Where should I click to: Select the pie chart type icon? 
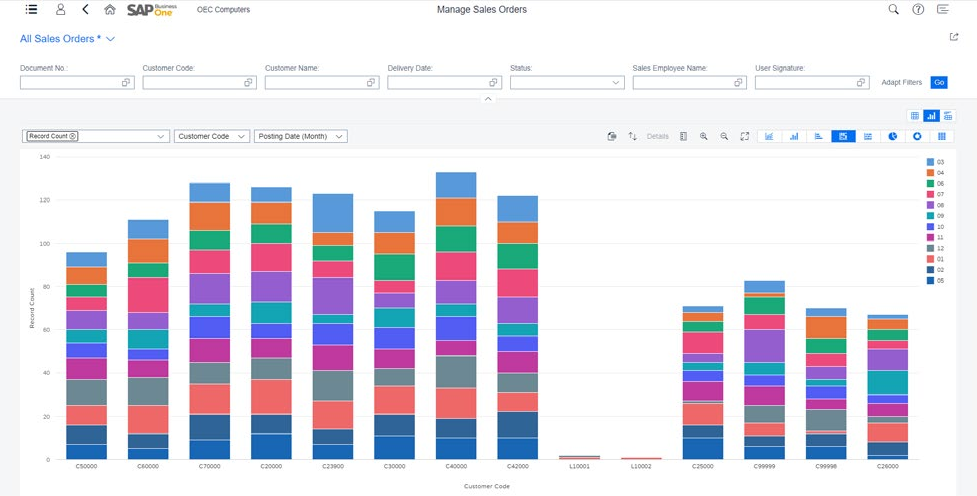pos(893,136)
